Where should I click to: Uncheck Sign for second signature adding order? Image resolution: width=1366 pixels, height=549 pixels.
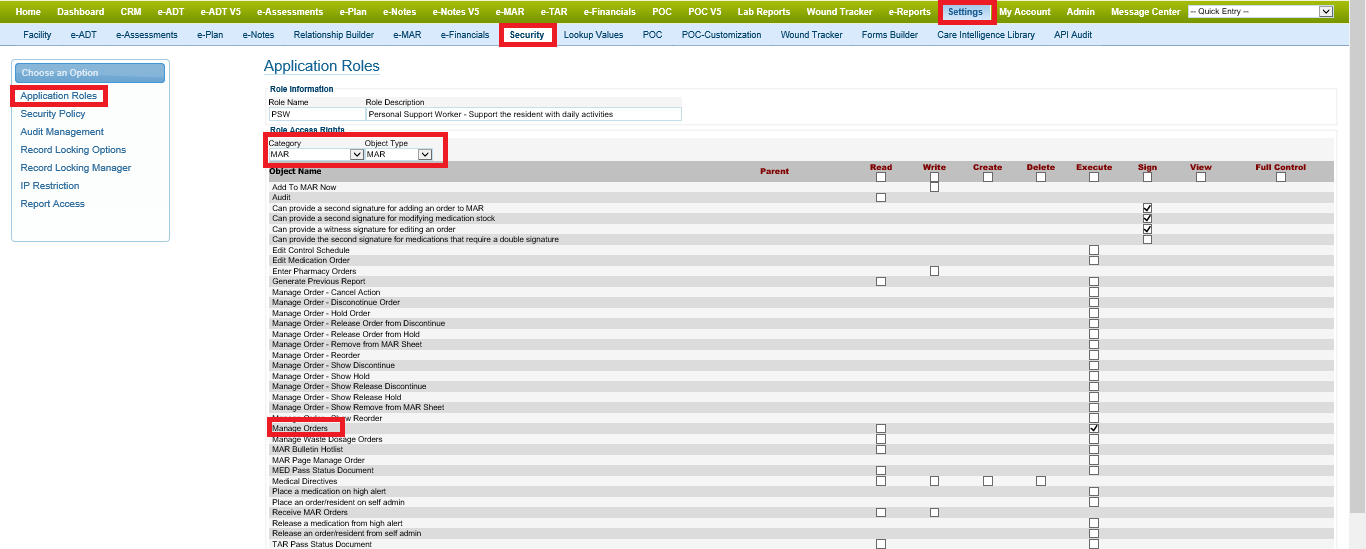tap(1147, 208)
